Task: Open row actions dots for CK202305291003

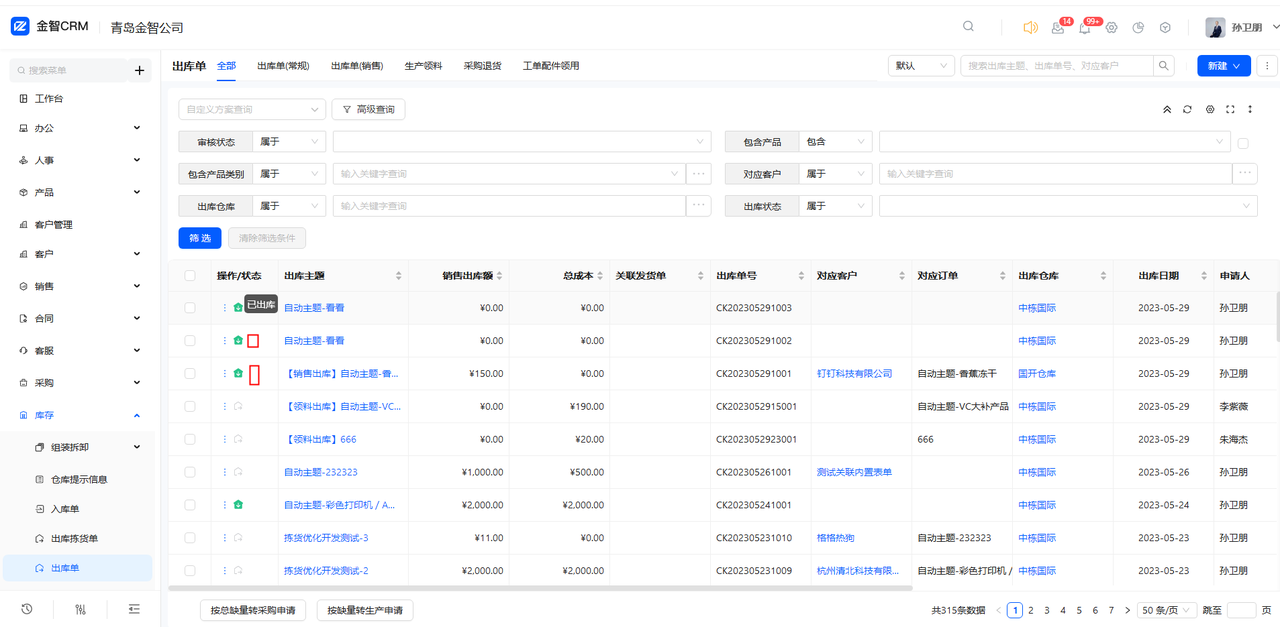Action: pos(225,308)
